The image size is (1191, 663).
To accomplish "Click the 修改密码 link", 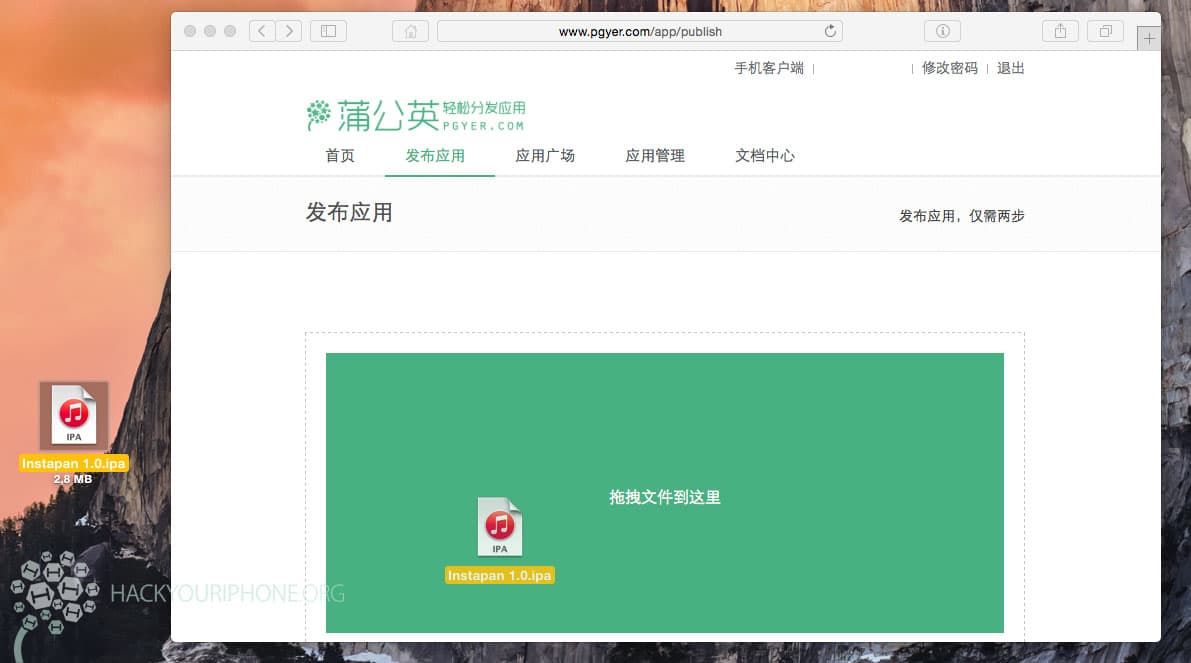I will [x=950, y=68].
